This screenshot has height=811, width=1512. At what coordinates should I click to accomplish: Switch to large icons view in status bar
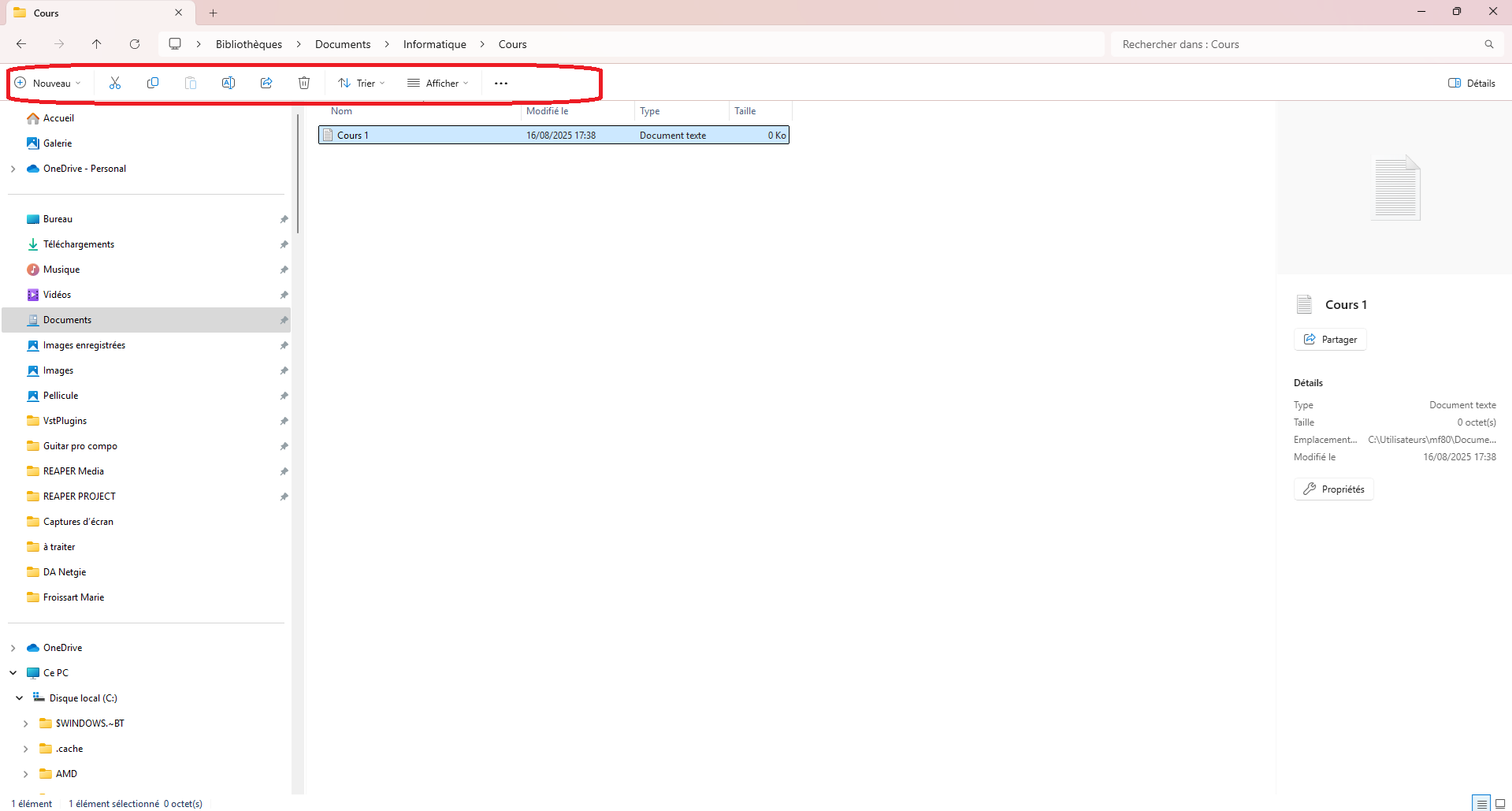1500,803
